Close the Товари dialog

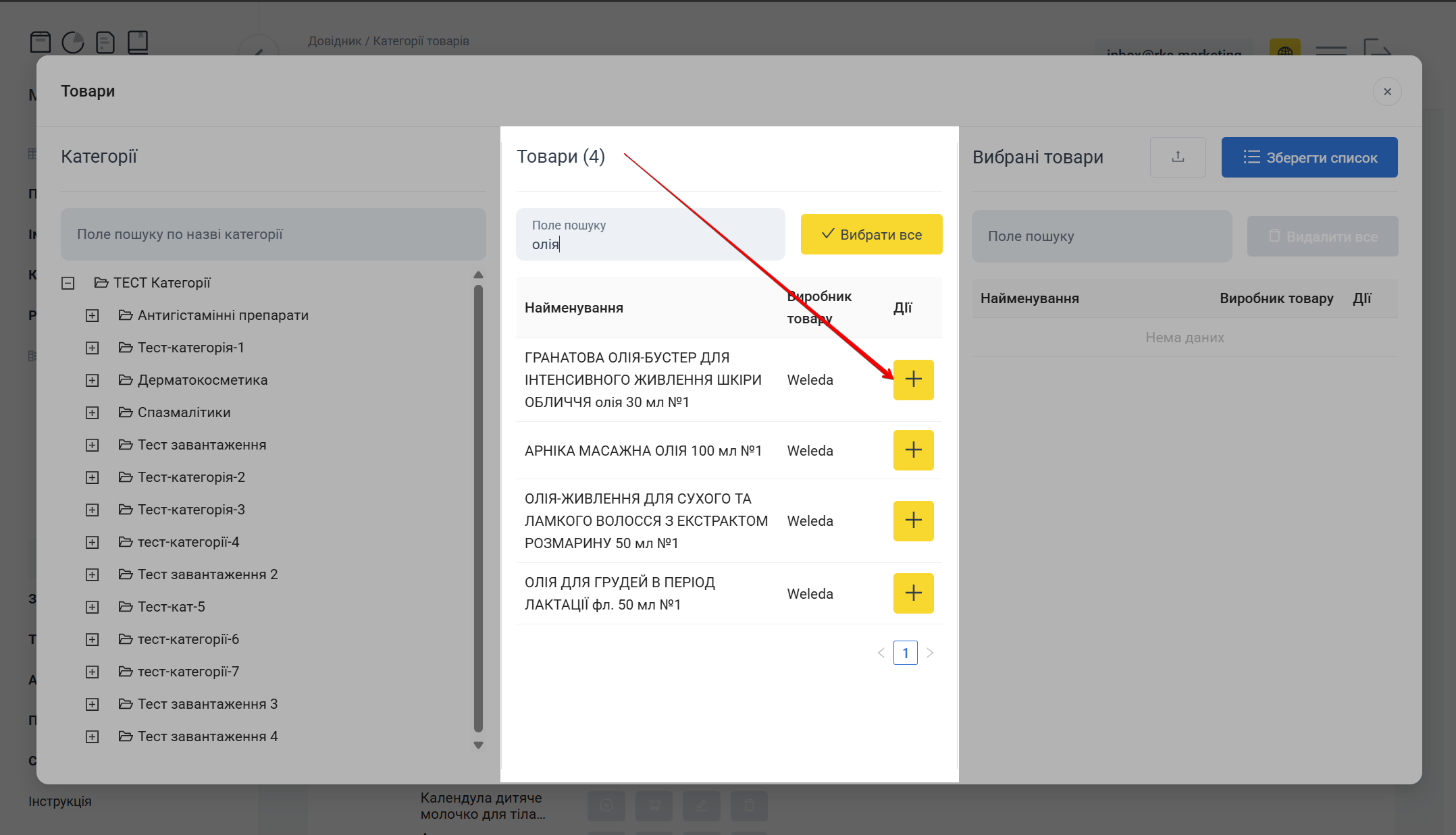tap(1387, 92)
